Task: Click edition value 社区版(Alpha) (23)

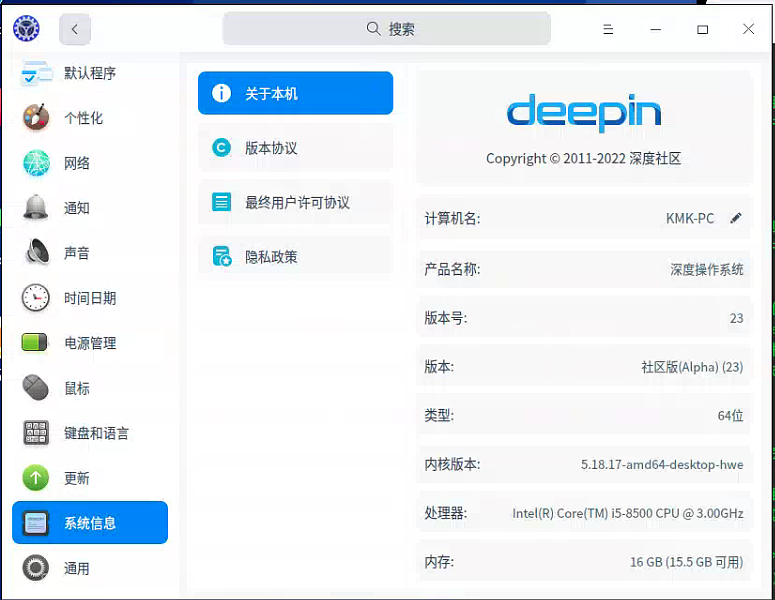Action: tap(692, 367)
